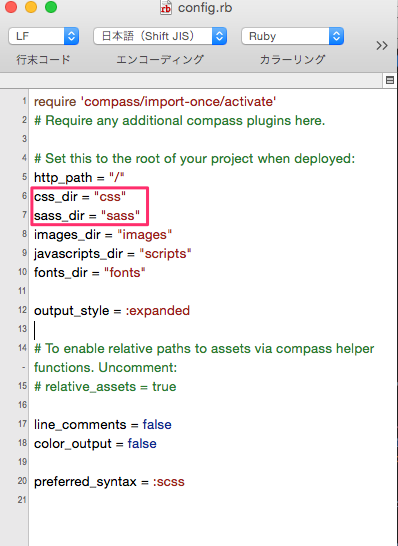Click the images_dir = "images" line
398x546 pixels.
point(103,235)
